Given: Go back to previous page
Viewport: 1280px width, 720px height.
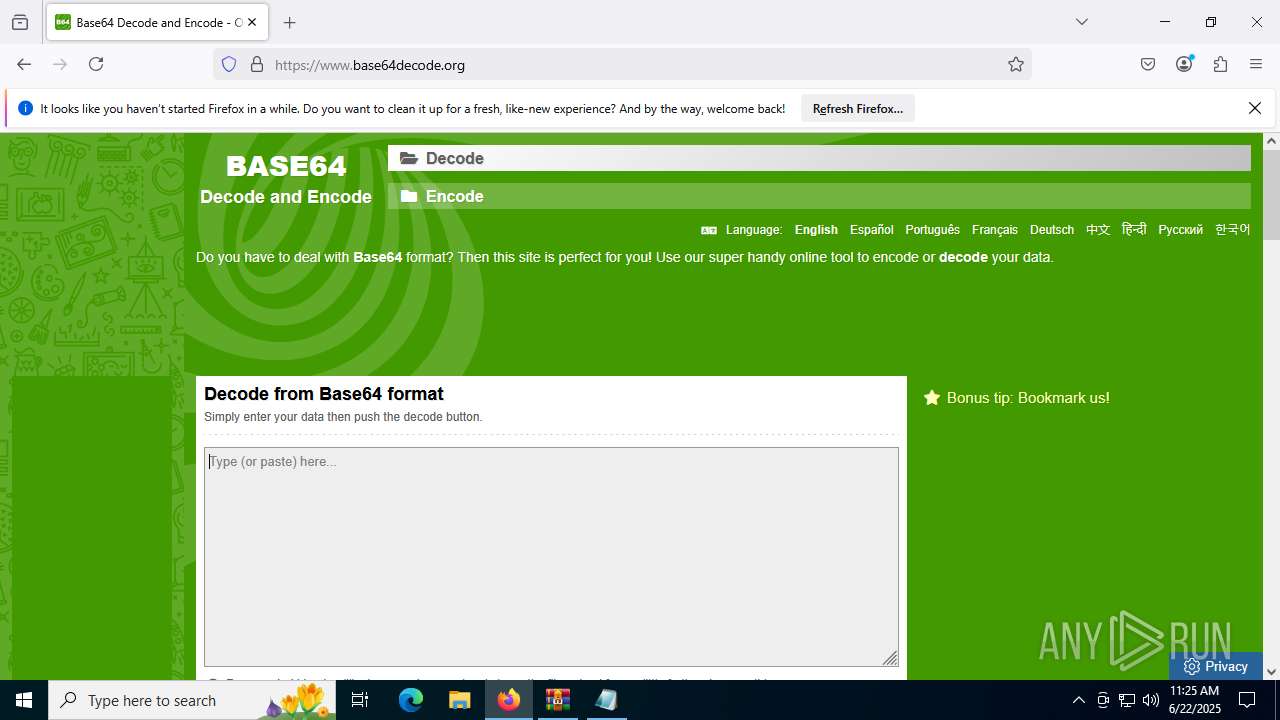Looking at the screenshot, I should click(24, 64).
